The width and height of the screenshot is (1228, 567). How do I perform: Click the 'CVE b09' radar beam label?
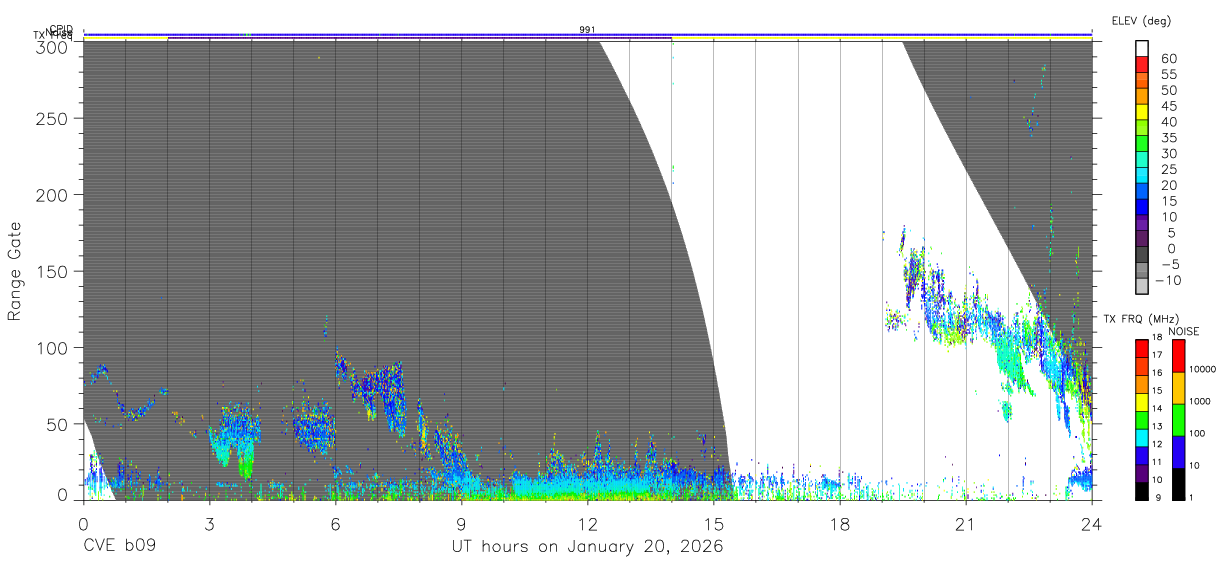click(119, 547)
